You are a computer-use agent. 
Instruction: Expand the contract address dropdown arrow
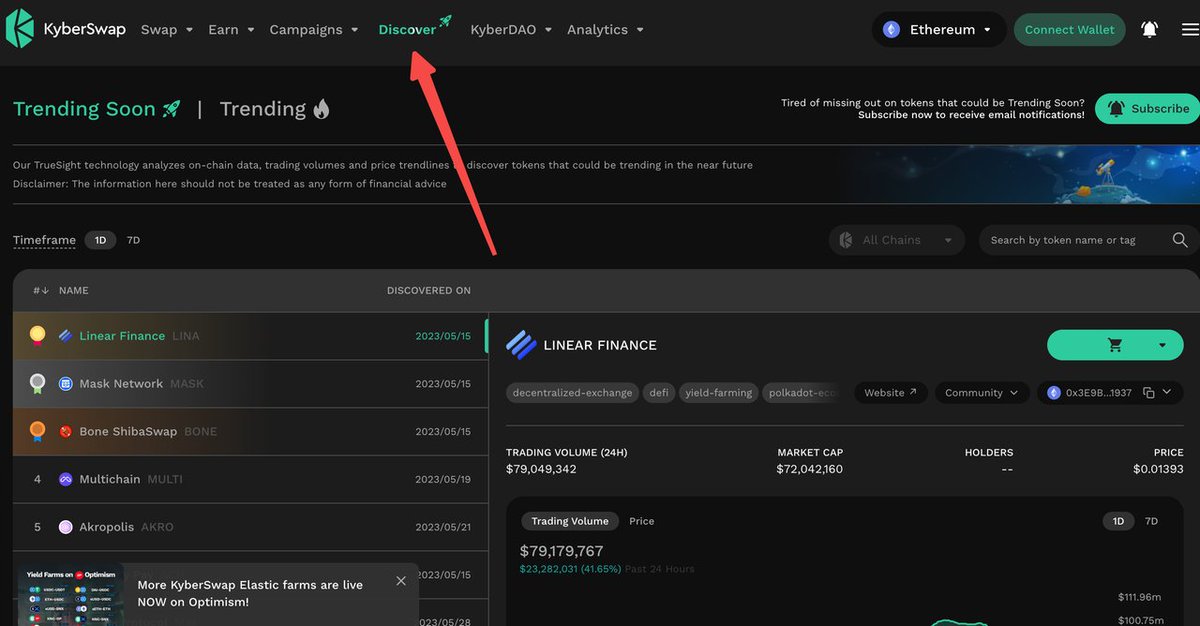point(1167,393)
